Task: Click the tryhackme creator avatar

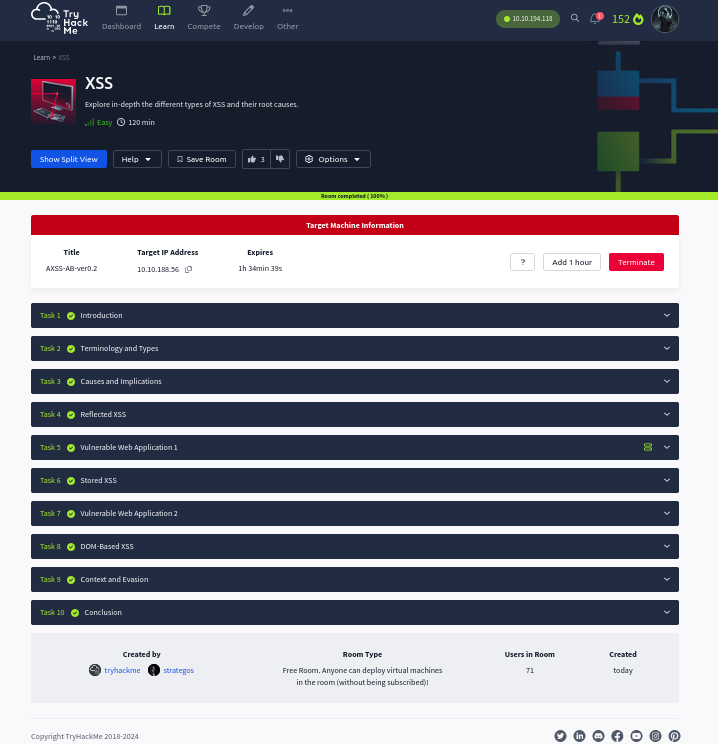Action: [95, 670]
